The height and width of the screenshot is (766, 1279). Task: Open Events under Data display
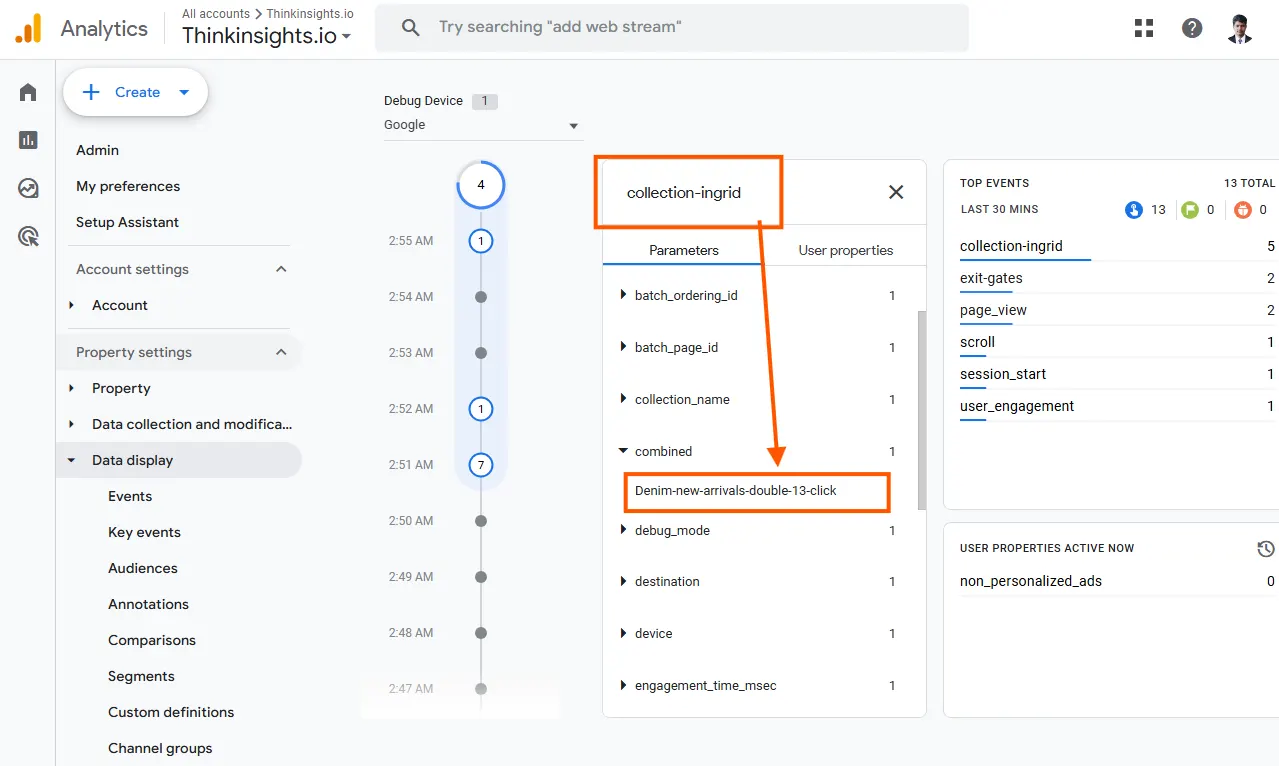130,496
